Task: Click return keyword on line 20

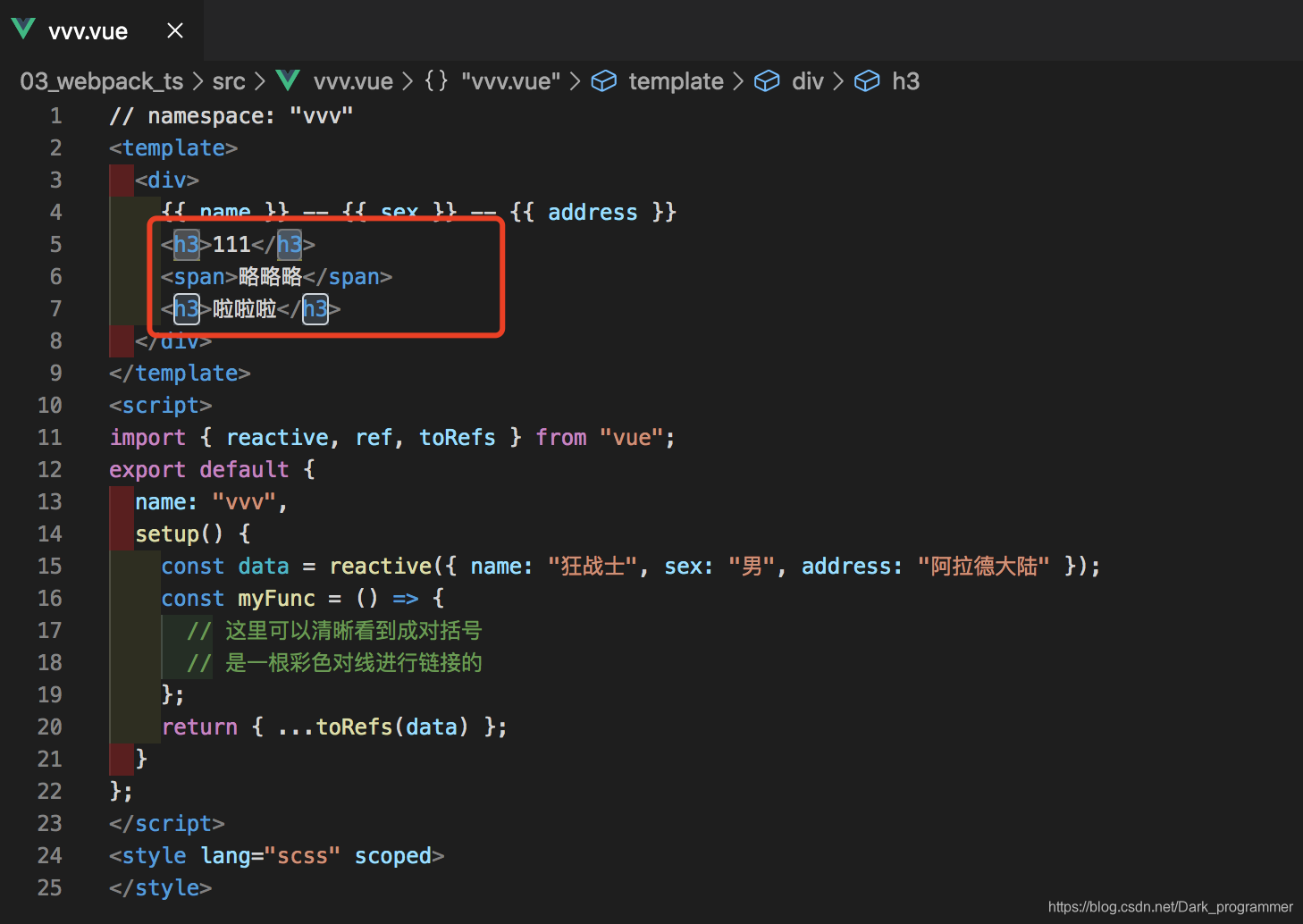Action: coord(199,727)
